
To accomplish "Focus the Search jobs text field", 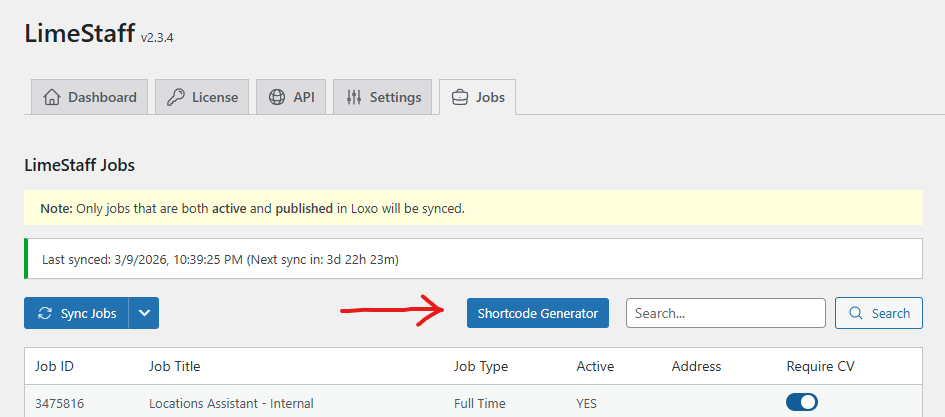I will point(725,313).
